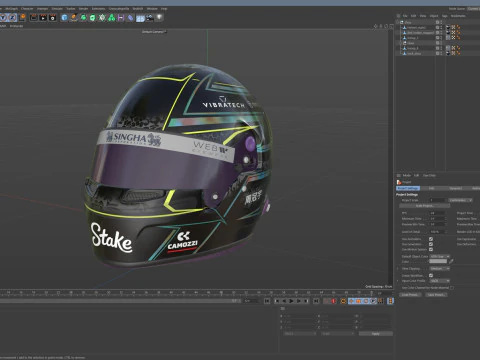Click the green Volume Builder icon
The height and width of the screenshot is (360, 480).
coord(112,18)
